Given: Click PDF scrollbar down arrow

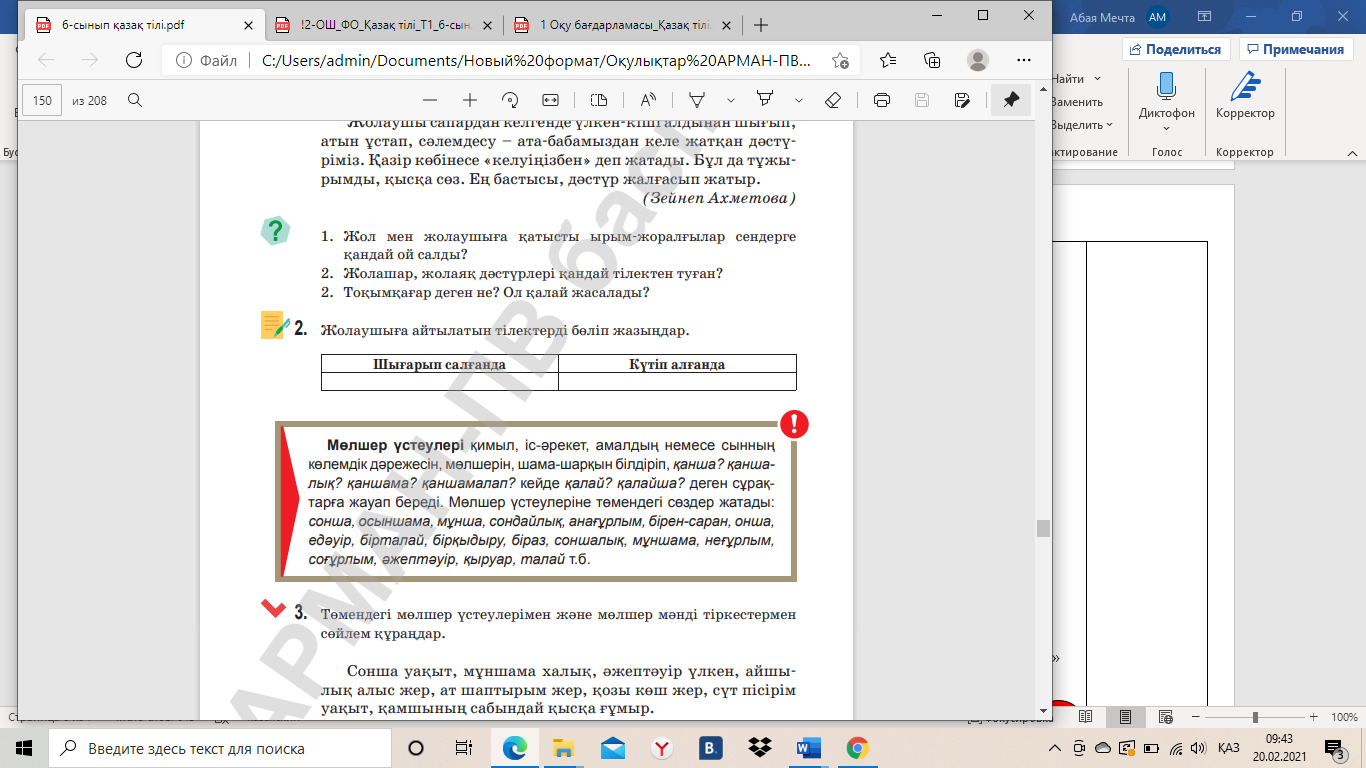Looking at the screenshot, I should (x=1043, y=709).
